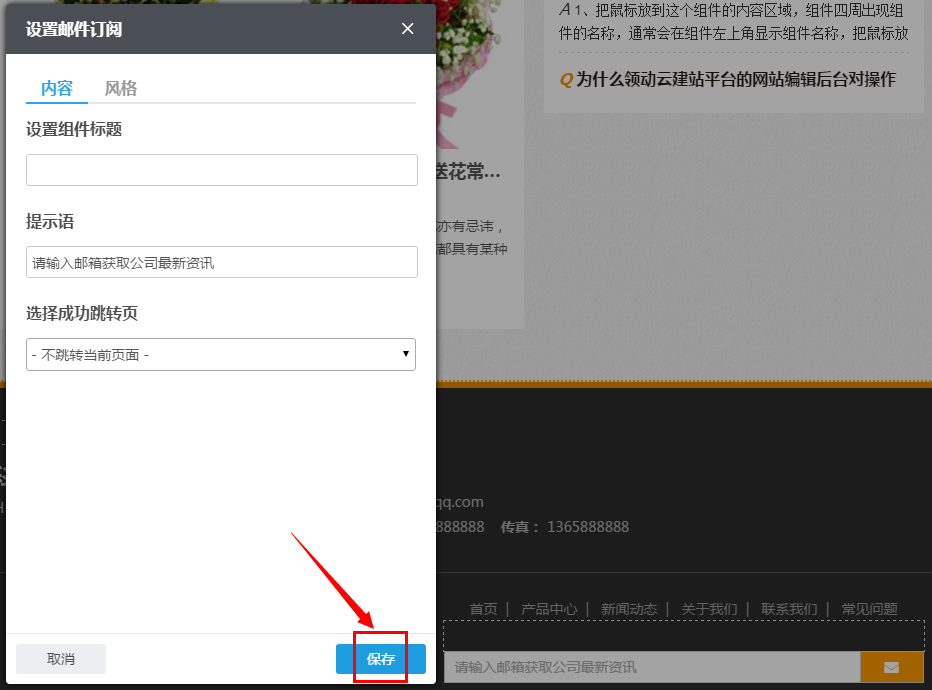The width and height of the screenshot is (932, 690).
Task: Open the 关于我们 page link
Action: point(710,608)
